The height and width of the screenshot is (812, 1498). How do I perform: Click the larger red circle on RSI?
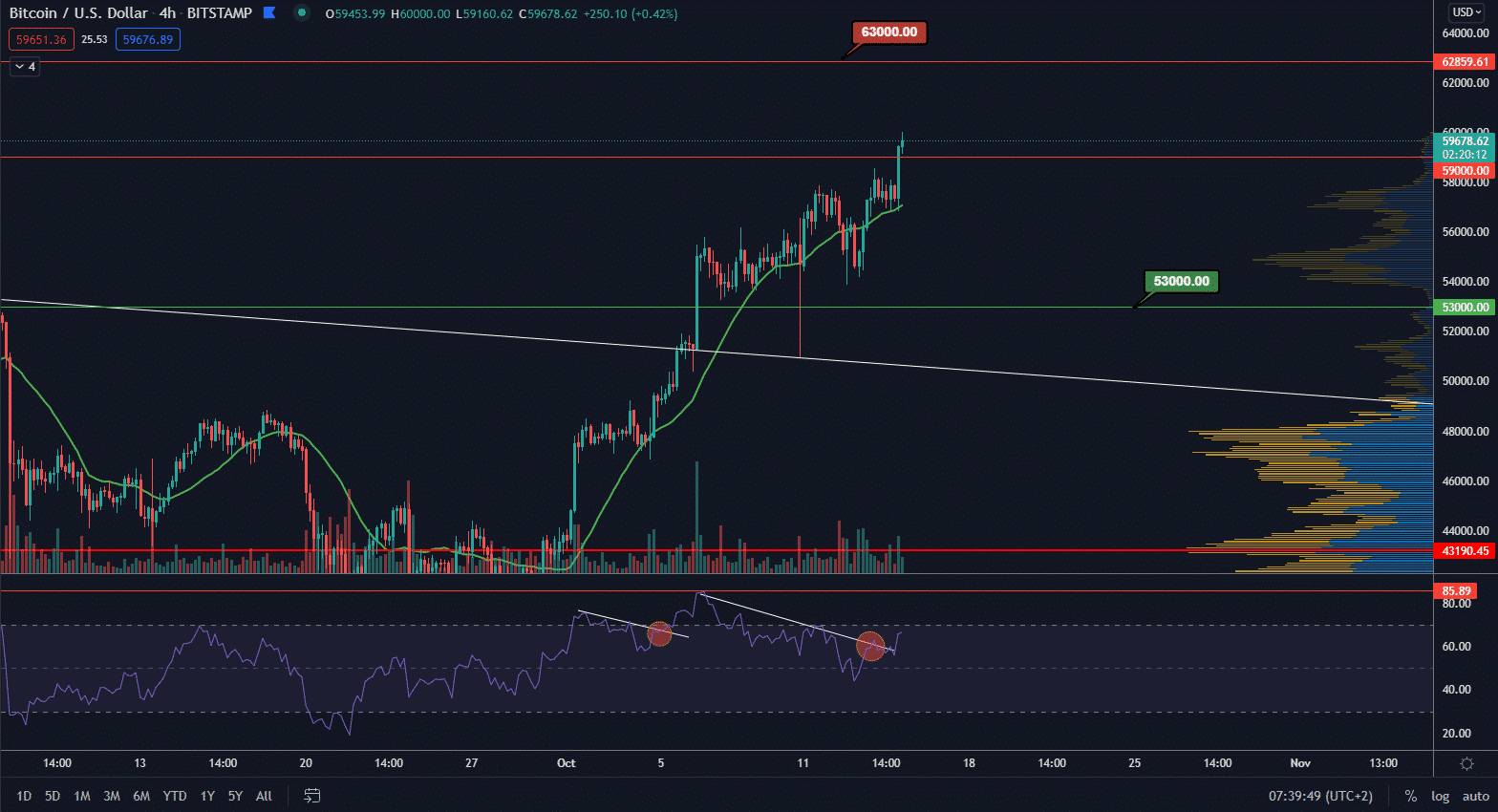870,647
